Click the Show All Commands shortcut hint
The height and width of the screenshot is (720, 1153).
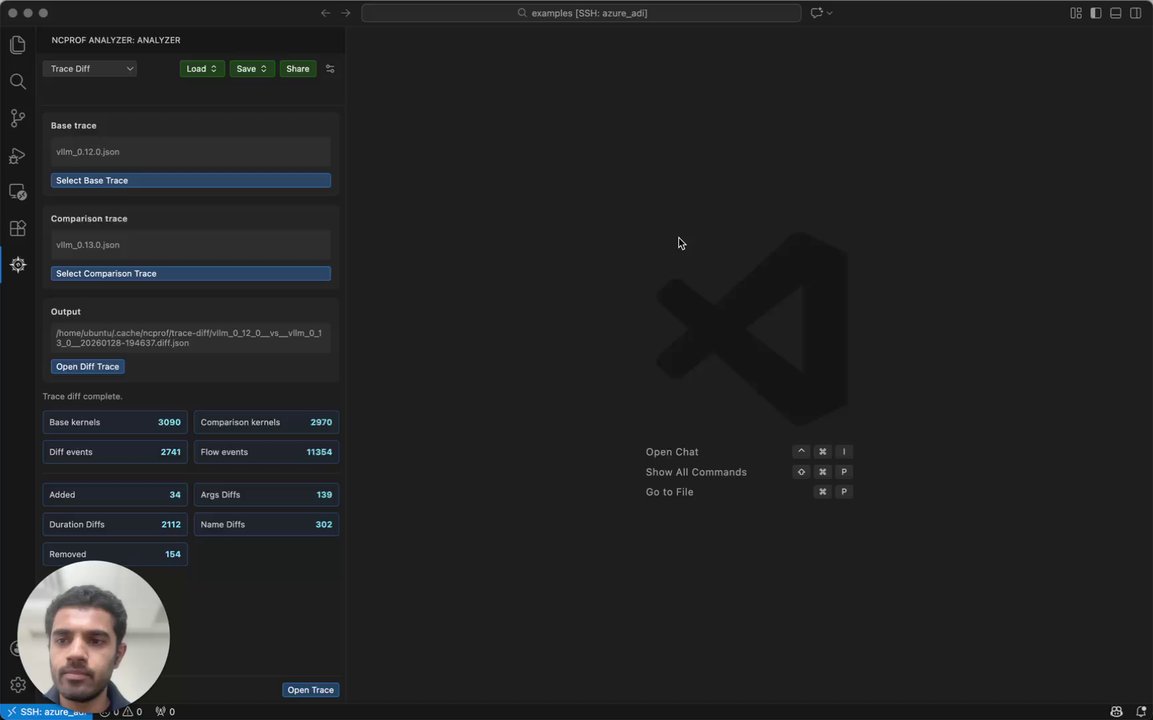pos(696,472)
